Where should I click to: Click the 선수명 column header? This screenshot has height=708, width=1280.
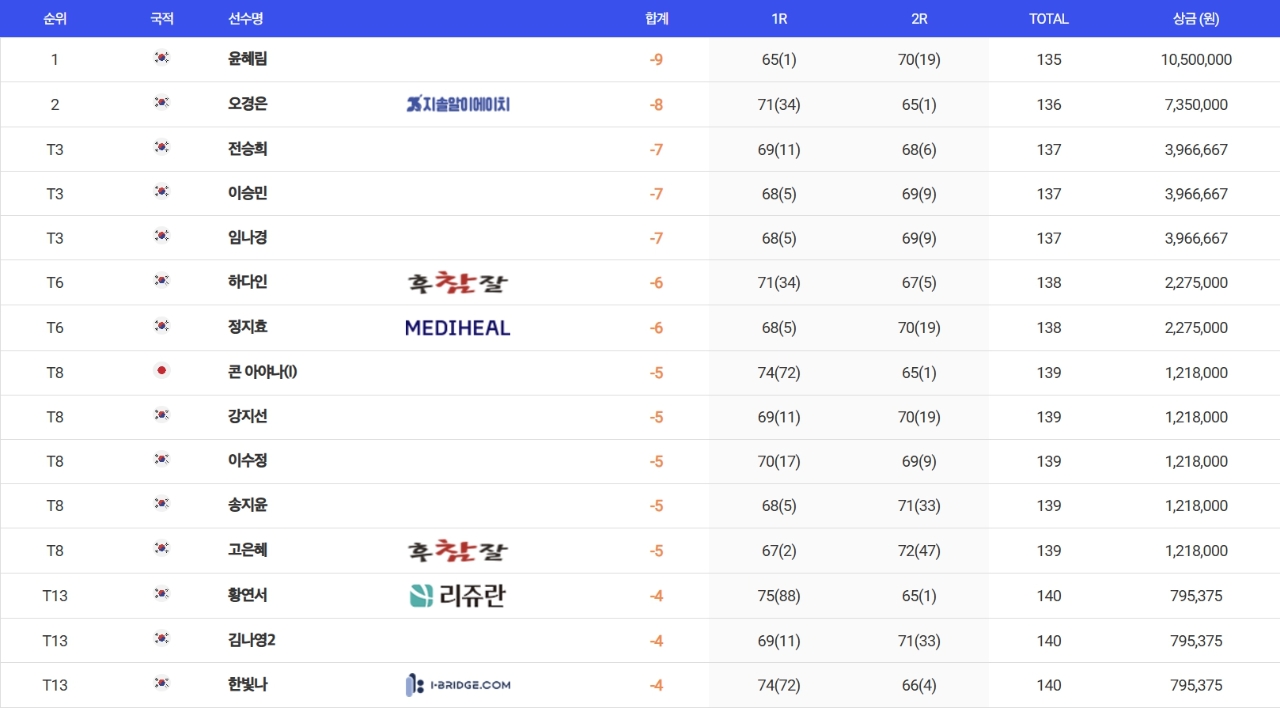coord(246,19)
